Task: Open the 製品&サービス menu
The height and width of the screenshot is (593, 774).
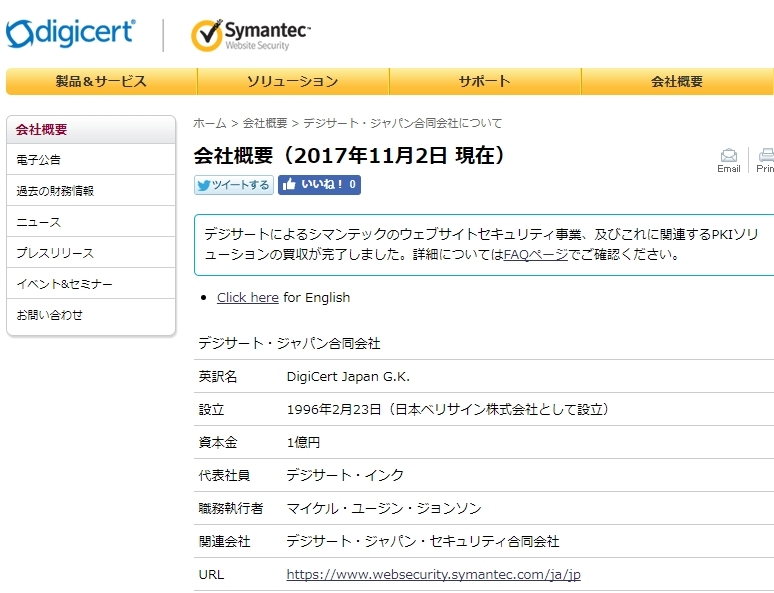Action: tap(101, 82)
